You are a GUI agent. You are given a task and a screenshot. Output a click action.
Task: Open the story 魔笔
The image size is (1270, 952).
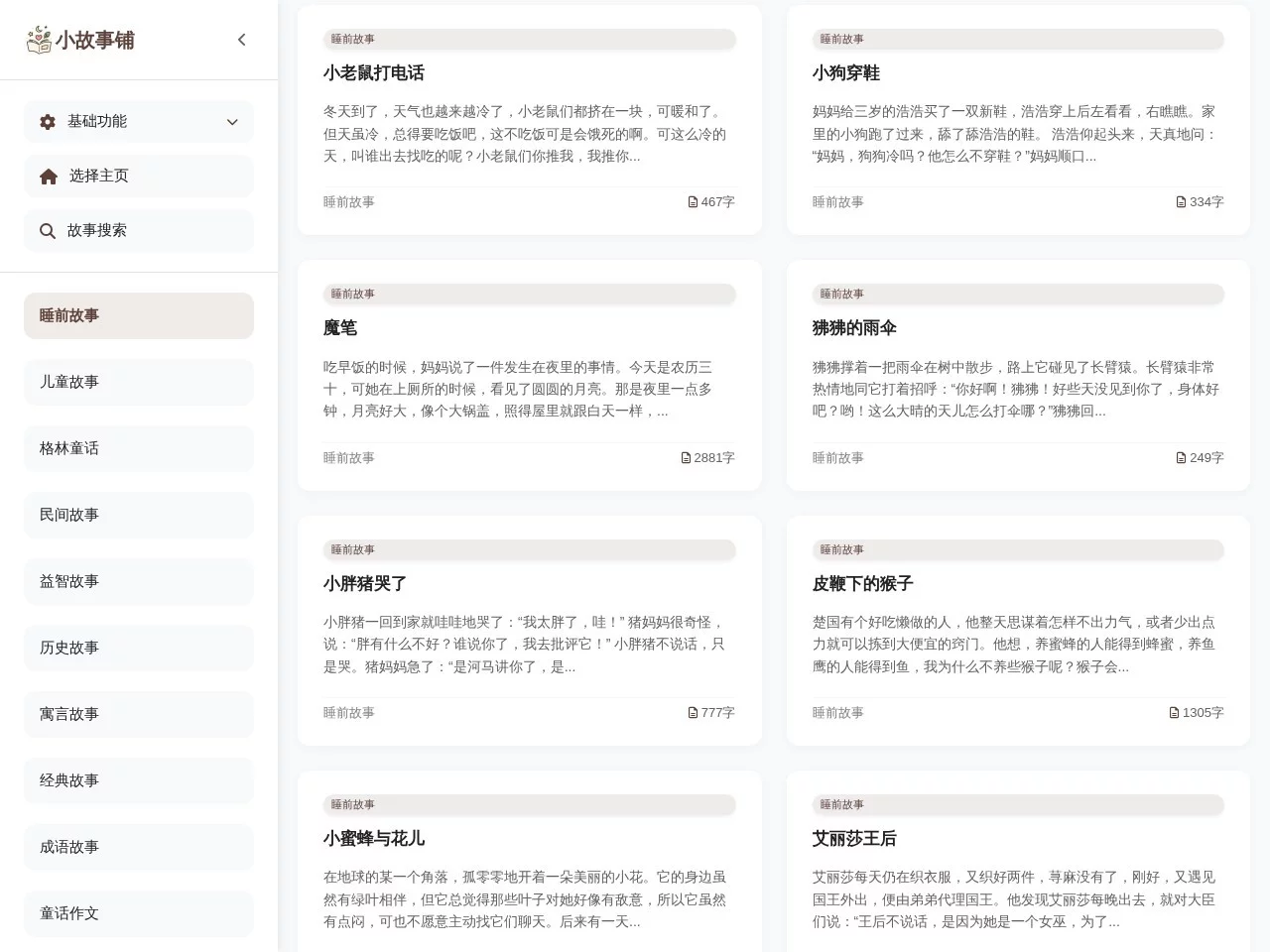340,328
